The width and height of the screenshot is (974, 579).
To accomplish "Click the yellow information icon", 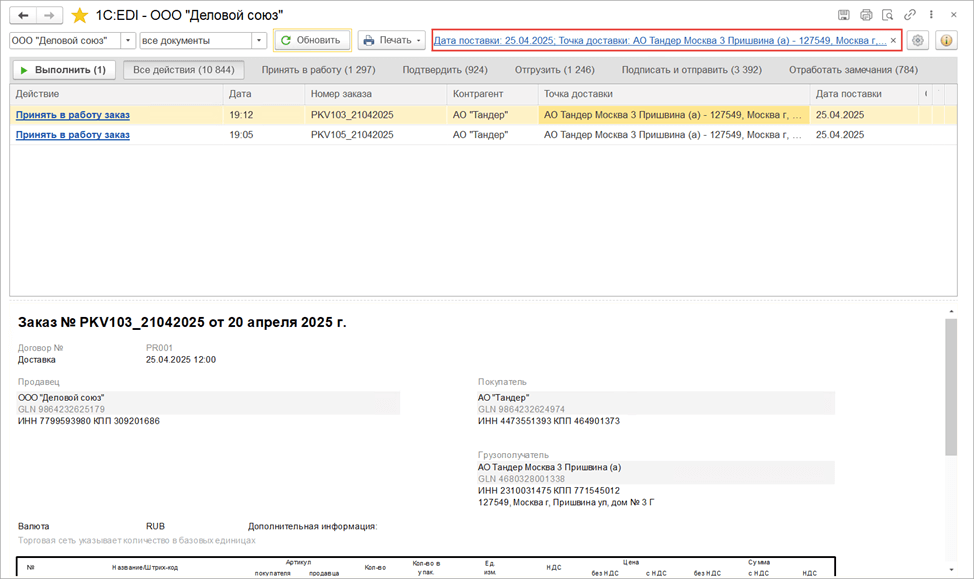I will click(x=946, y=41).
